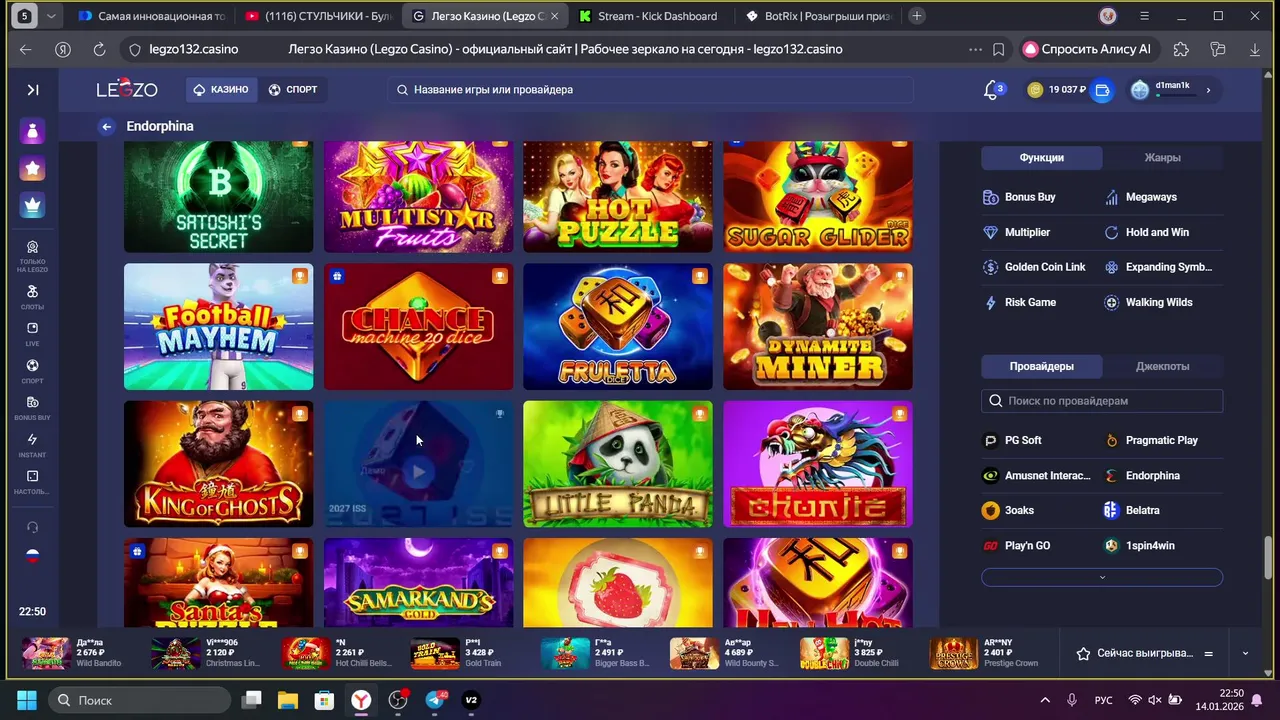Viewport: 1280px width, 720px height.
Task: Open King of Ghosts game thumbnail
Action: [x=218, y=464]
